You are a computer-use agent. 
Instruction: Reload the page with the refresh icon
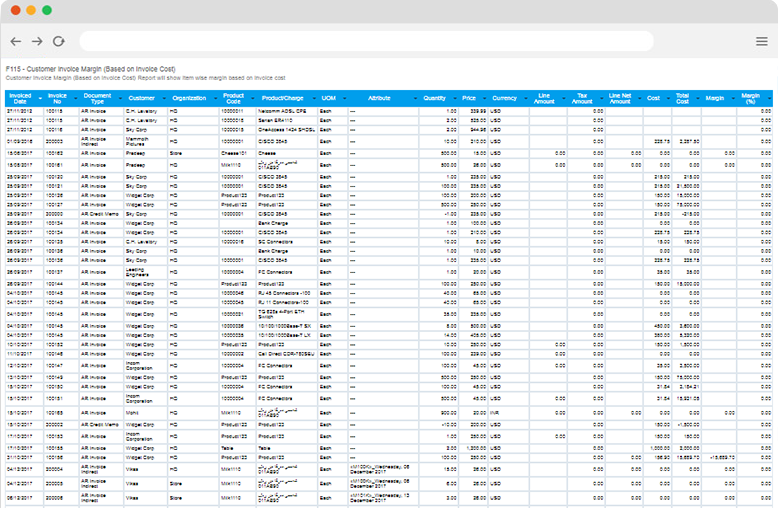(58, 41)
